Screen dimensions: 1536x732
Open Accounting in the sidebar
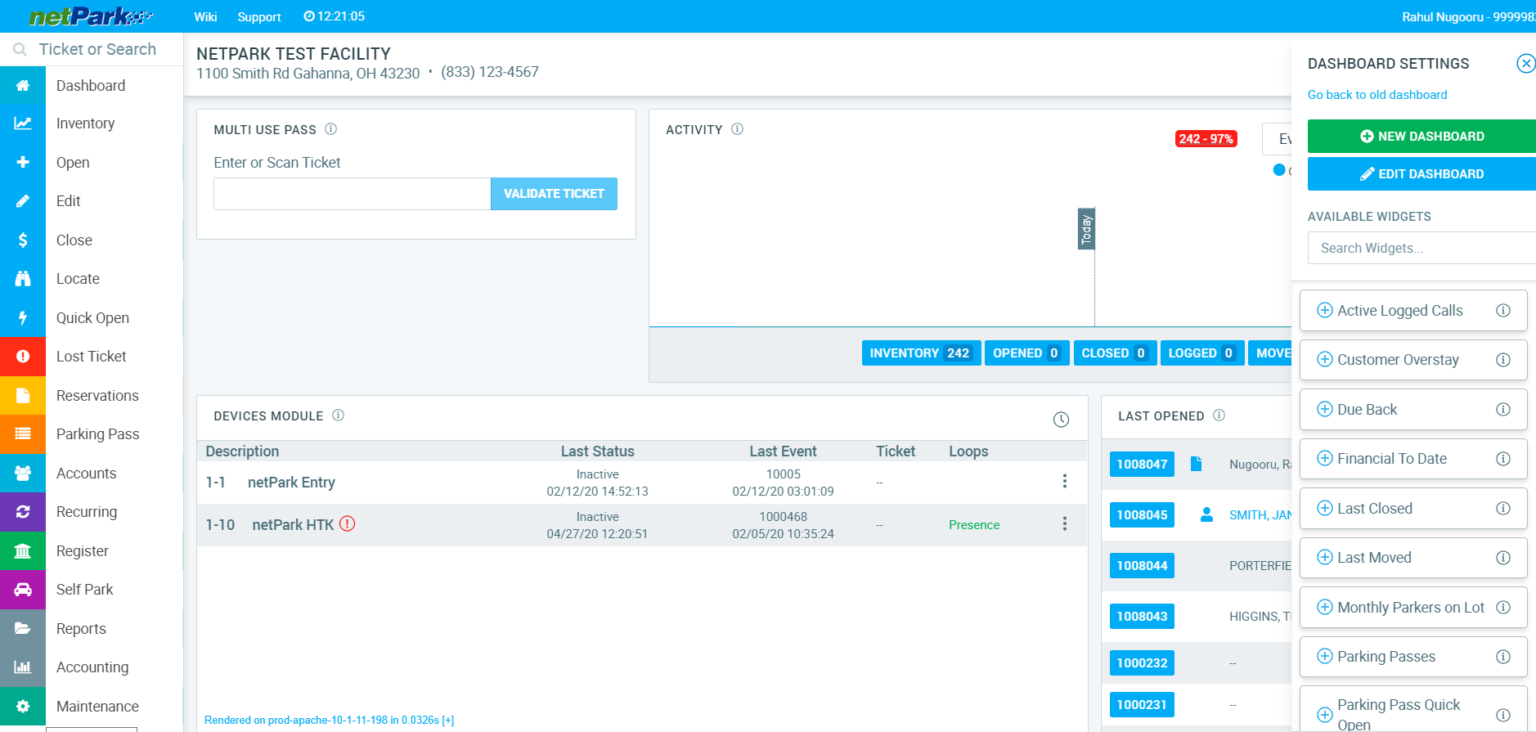pos(91,667)
